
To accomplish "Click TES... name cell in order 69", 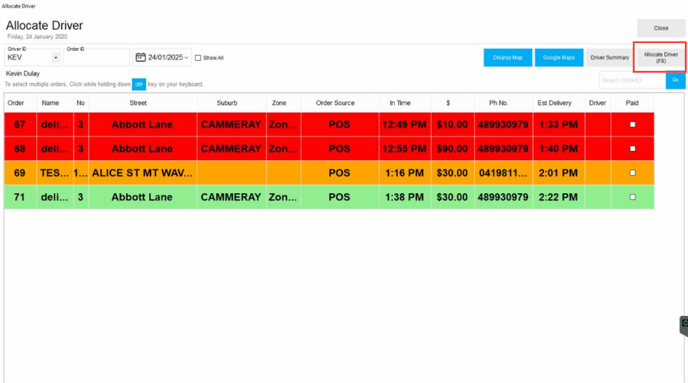I will 55,173.
